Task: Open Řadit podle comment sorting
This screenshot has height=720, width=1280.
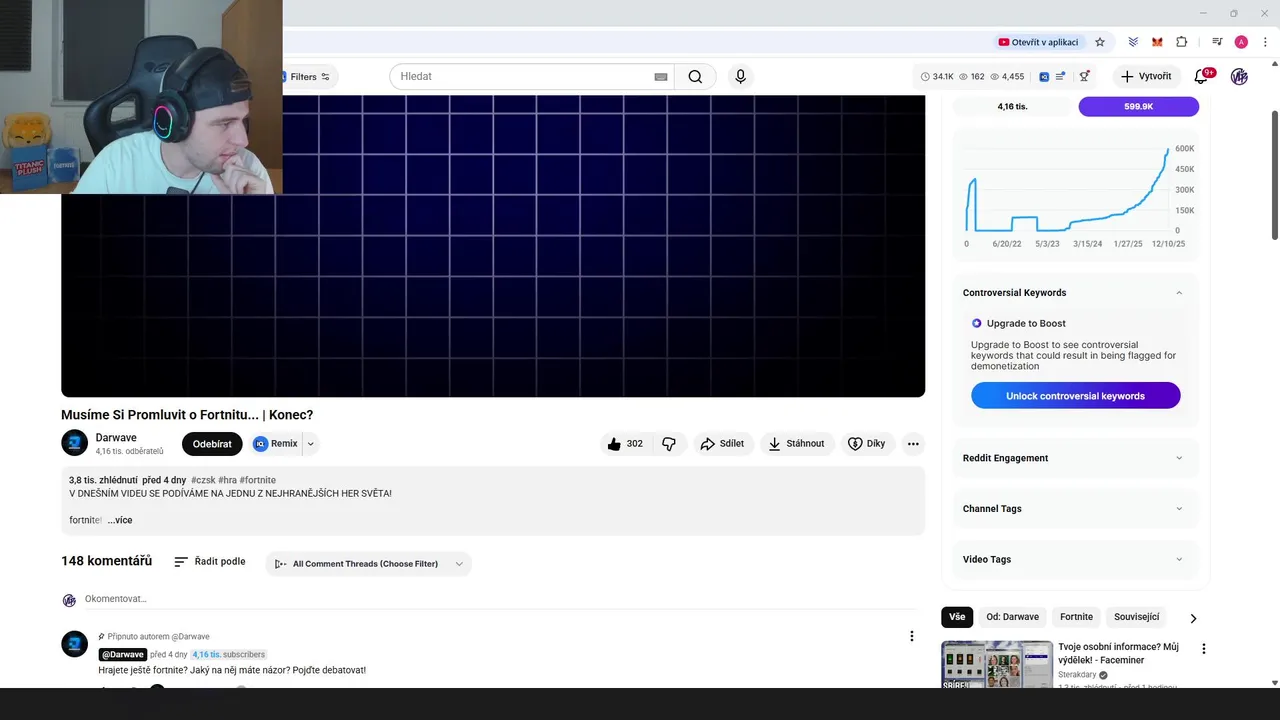Action: 209,562
